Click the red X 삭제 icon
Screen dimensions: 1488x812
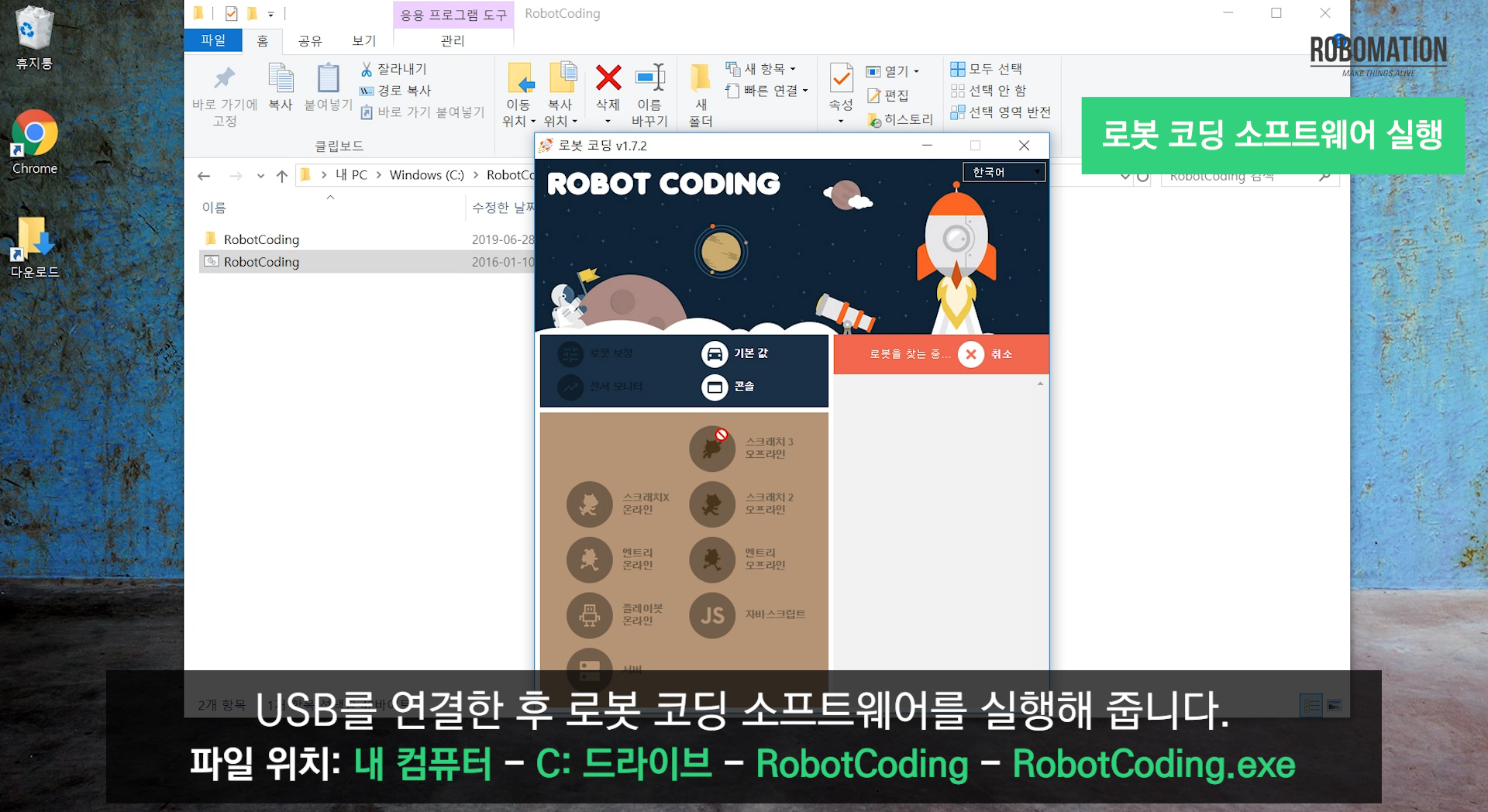pos(608,77)
